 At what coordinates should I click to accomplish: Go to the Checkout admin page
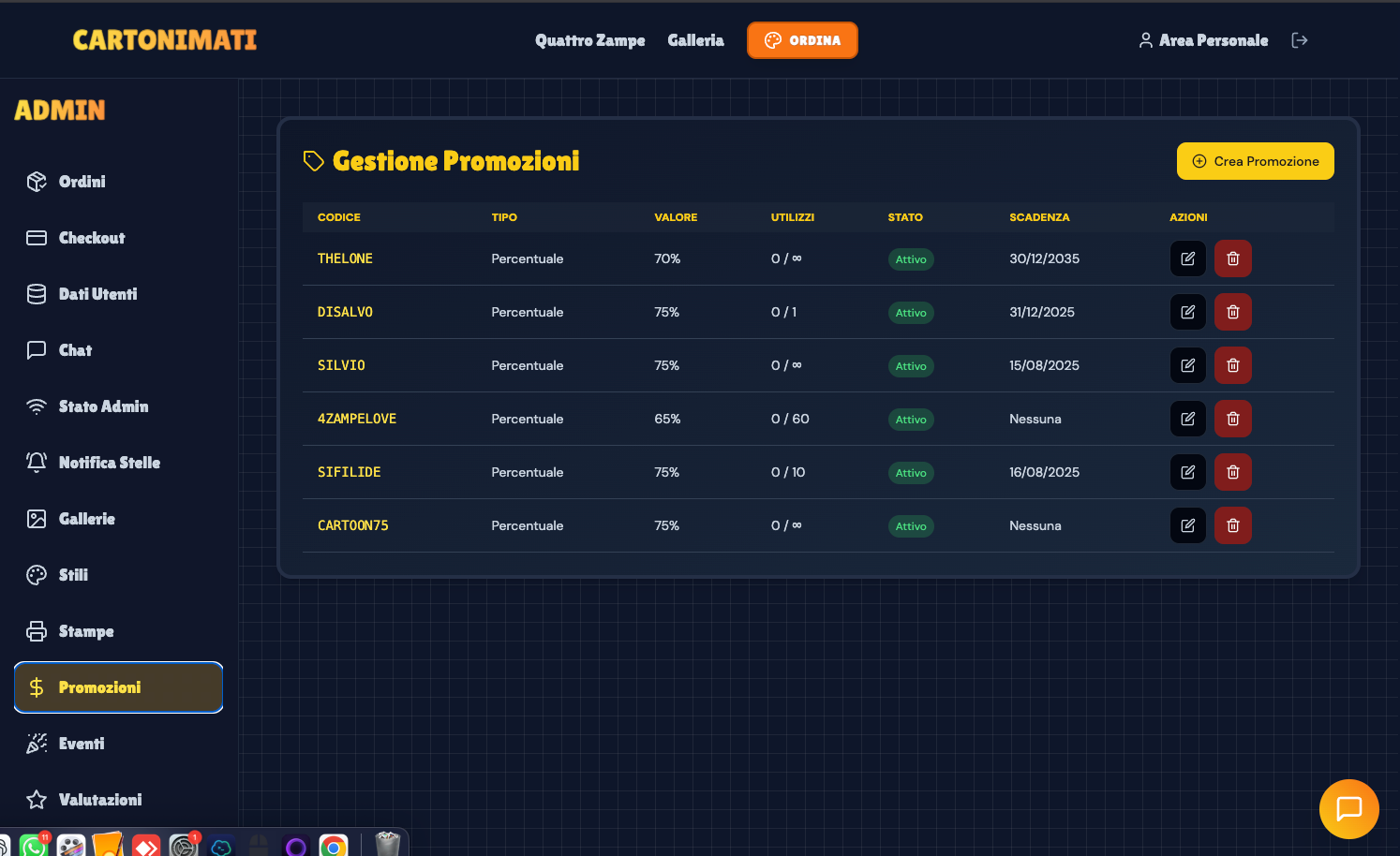(118, 238)
